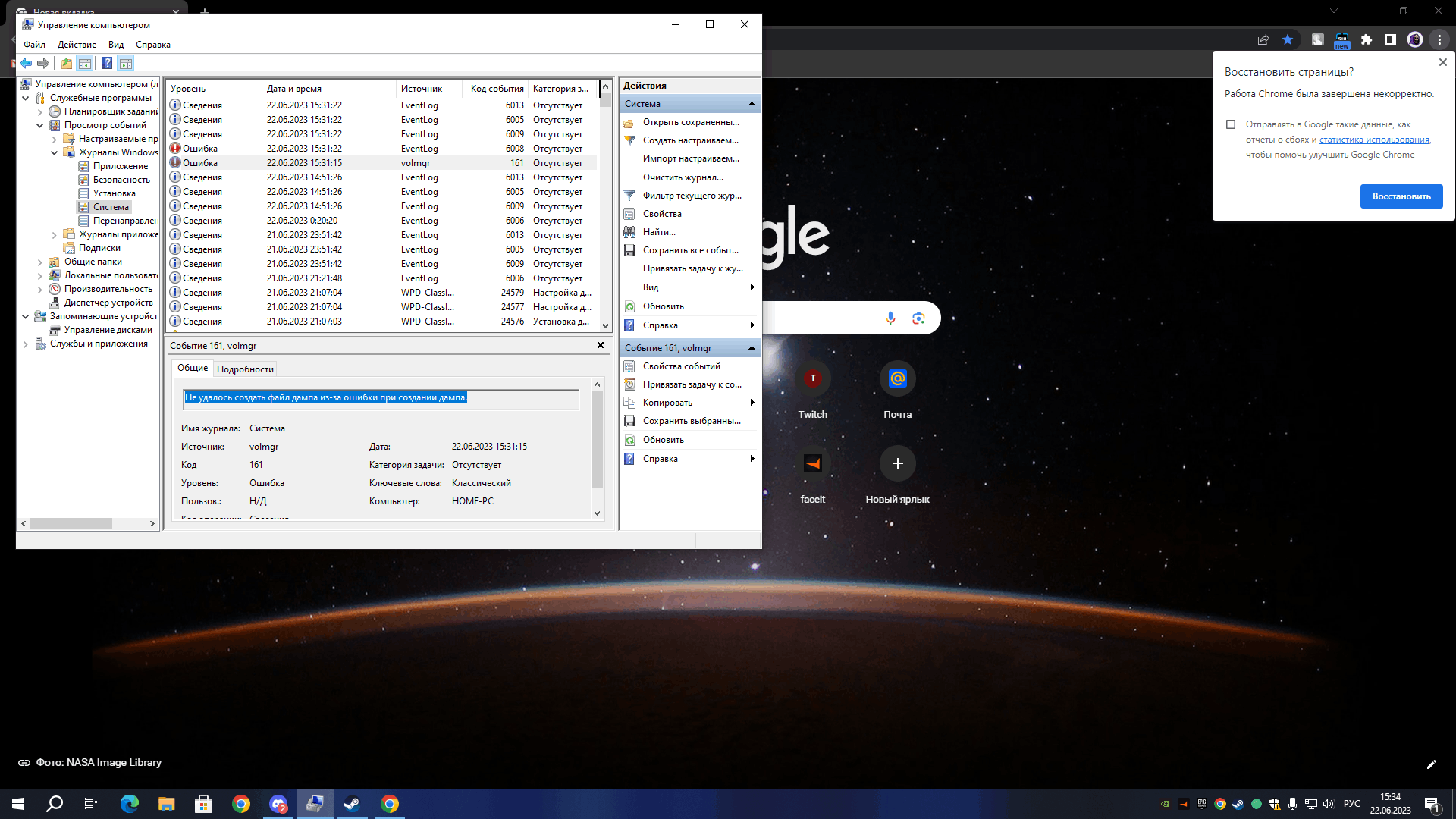This screenshot has width=1456, height=819.
Task: Click 'Найти...' action icon in sidebar
Action: (x=629, y=231)
